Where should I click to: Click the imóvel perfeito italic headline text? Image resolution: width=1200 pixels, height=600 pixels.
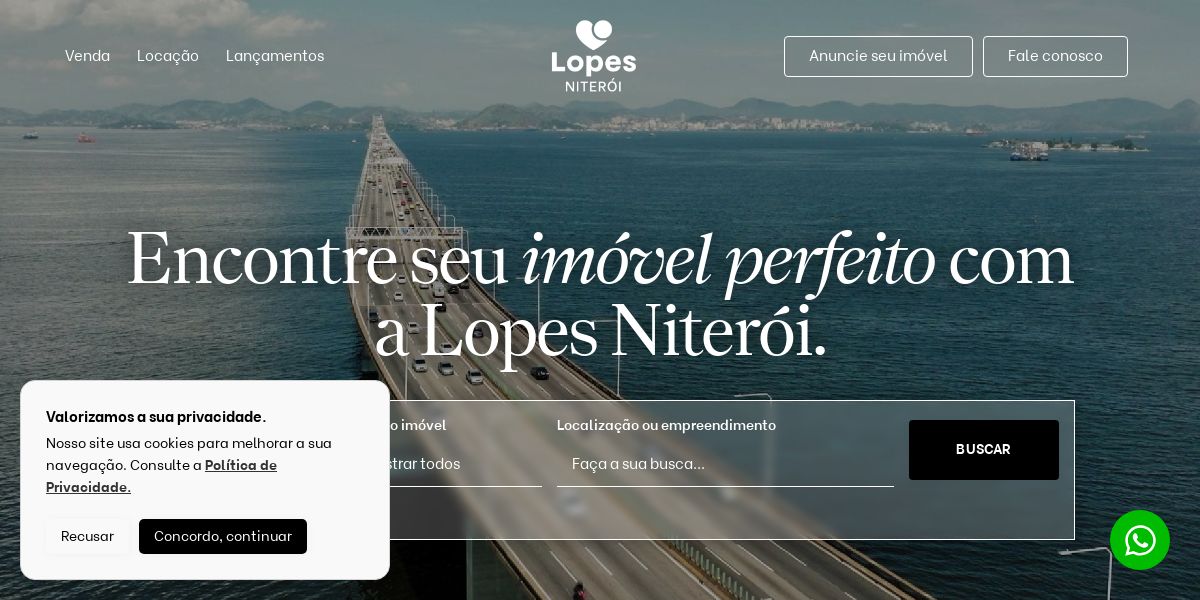click(x=729, y=260)
